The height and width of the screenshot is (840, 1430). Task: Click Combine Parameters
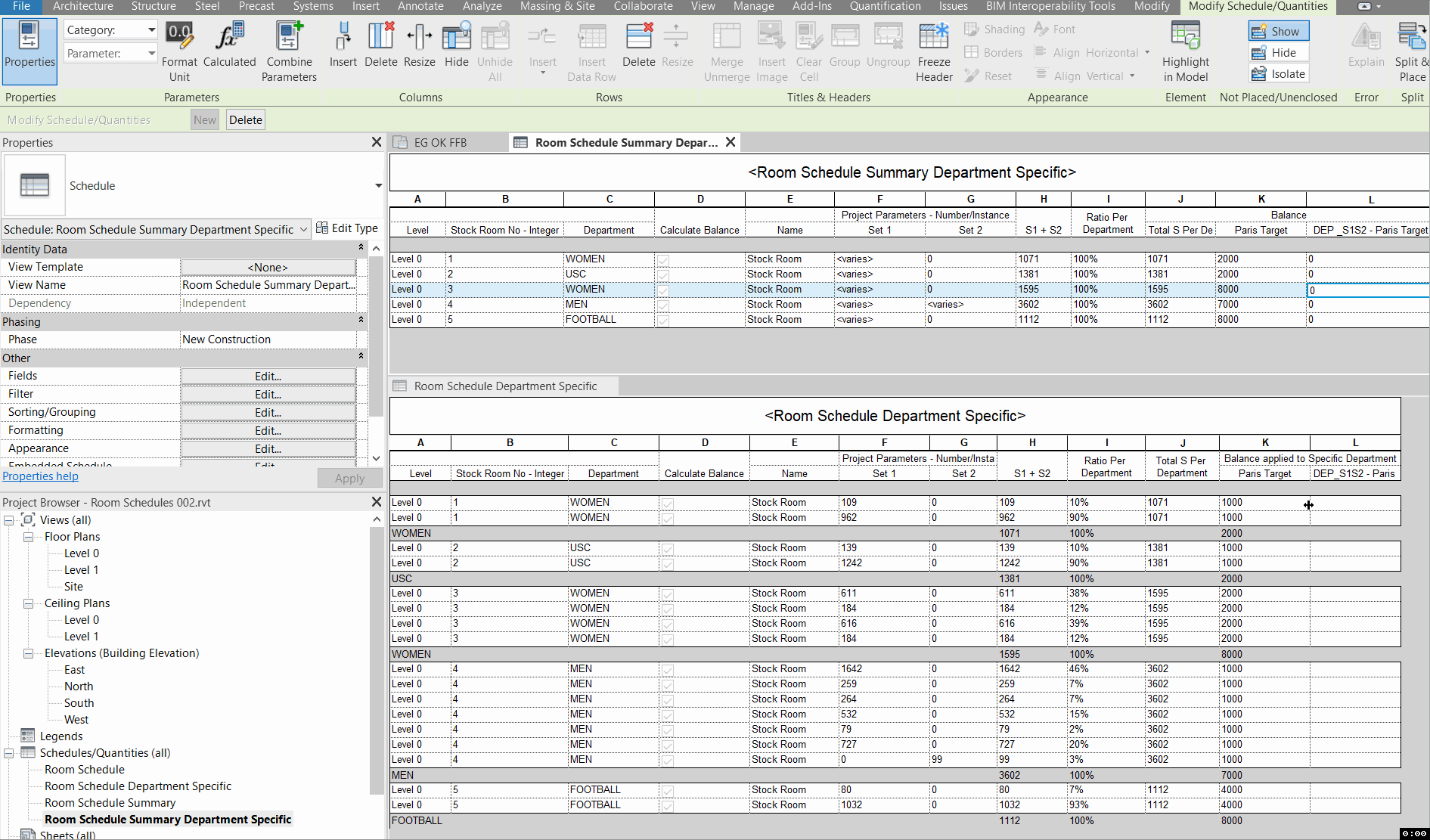point(289,50)
